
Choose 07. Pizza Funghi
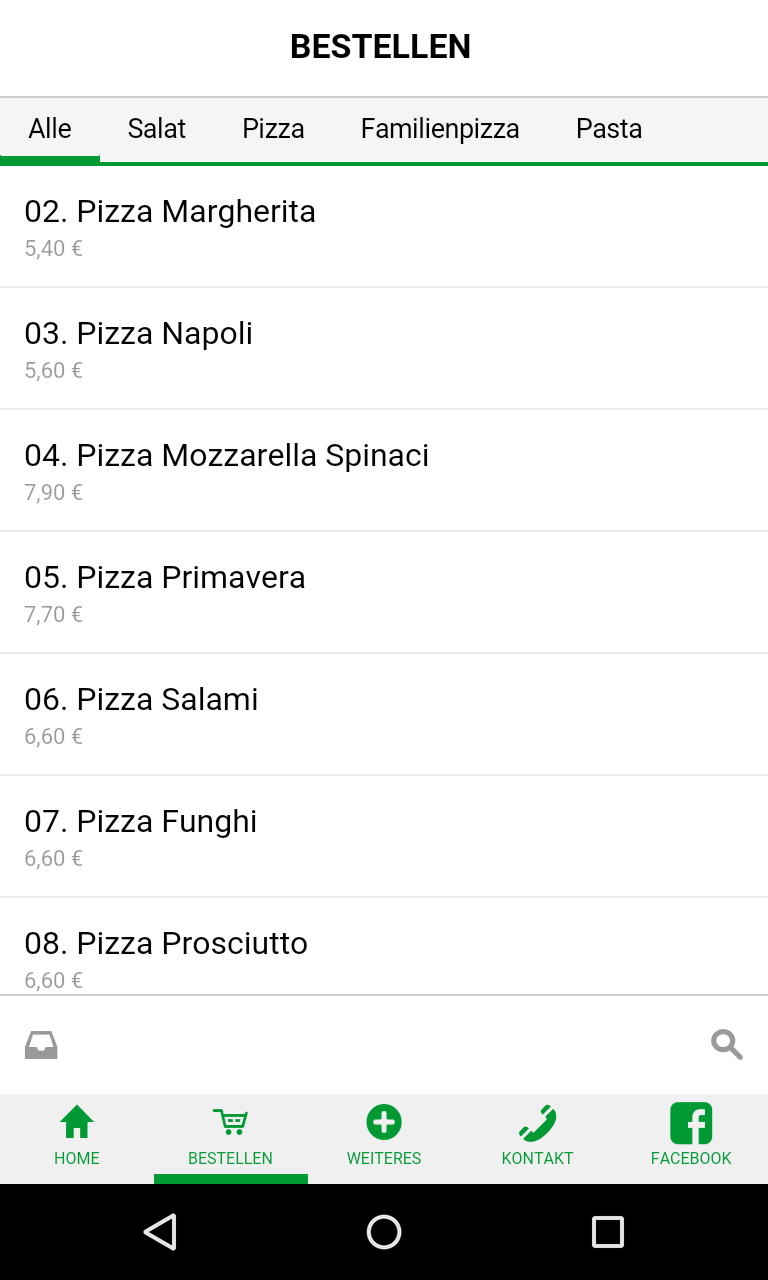pyautogui.click(x=384, y=837)
